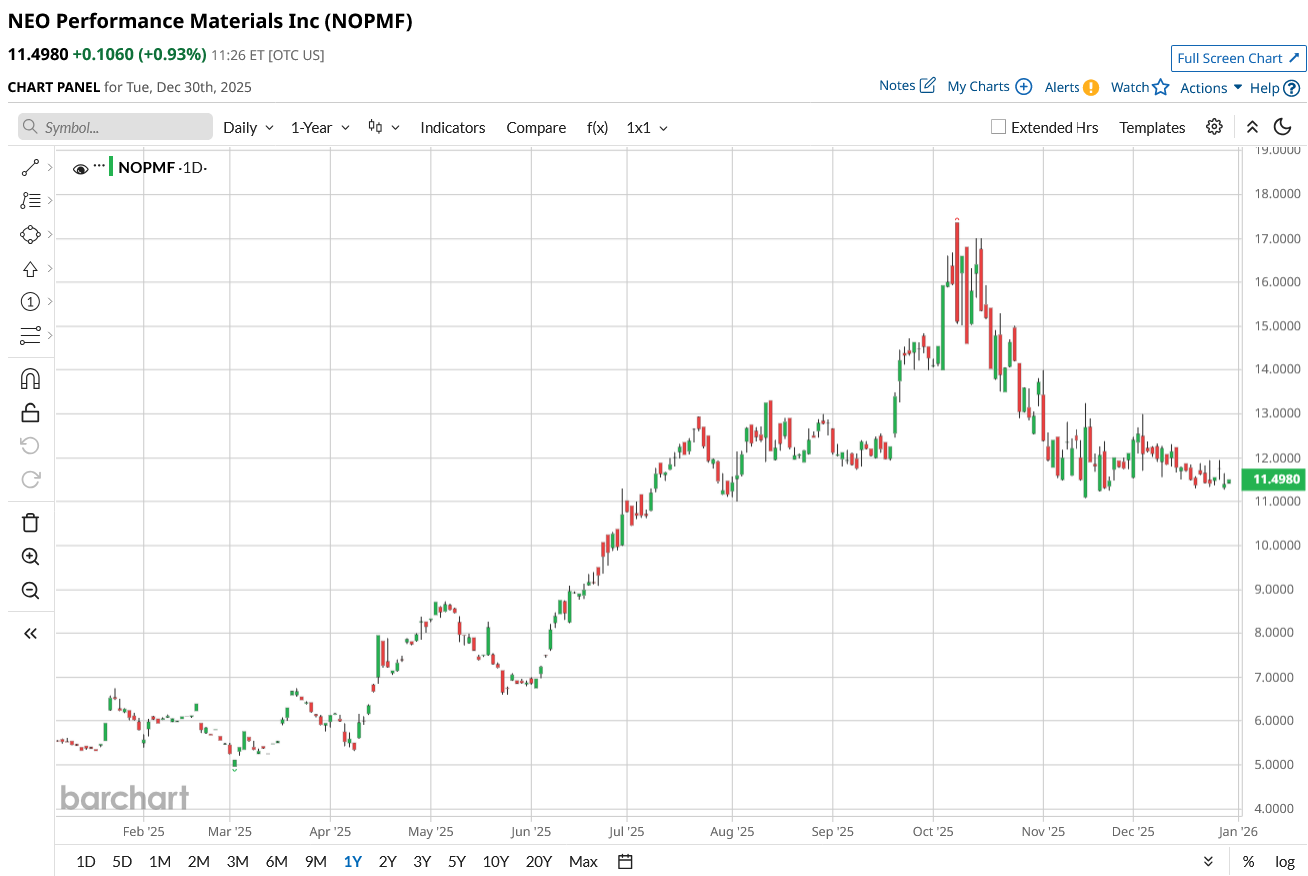Select the 10Y time range
This screenshot has width=1308, height=876.
point(495,862)
